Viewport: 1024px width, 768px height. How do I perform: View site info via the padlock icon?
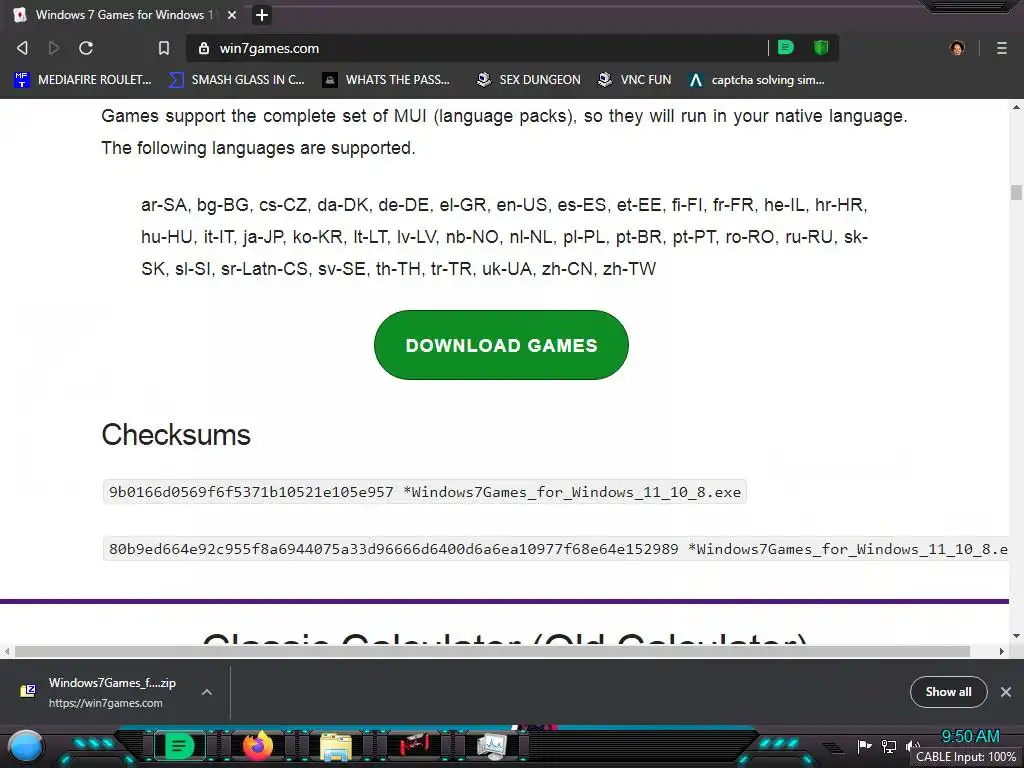click(x=204, y=48)
